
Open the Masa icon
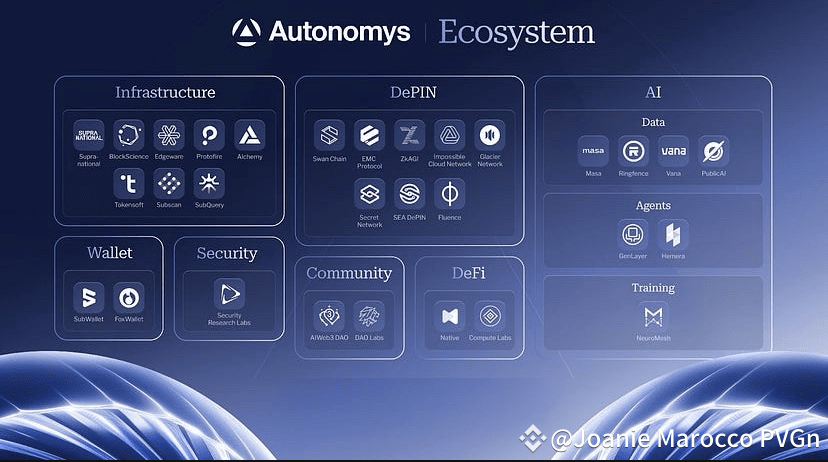593,151
